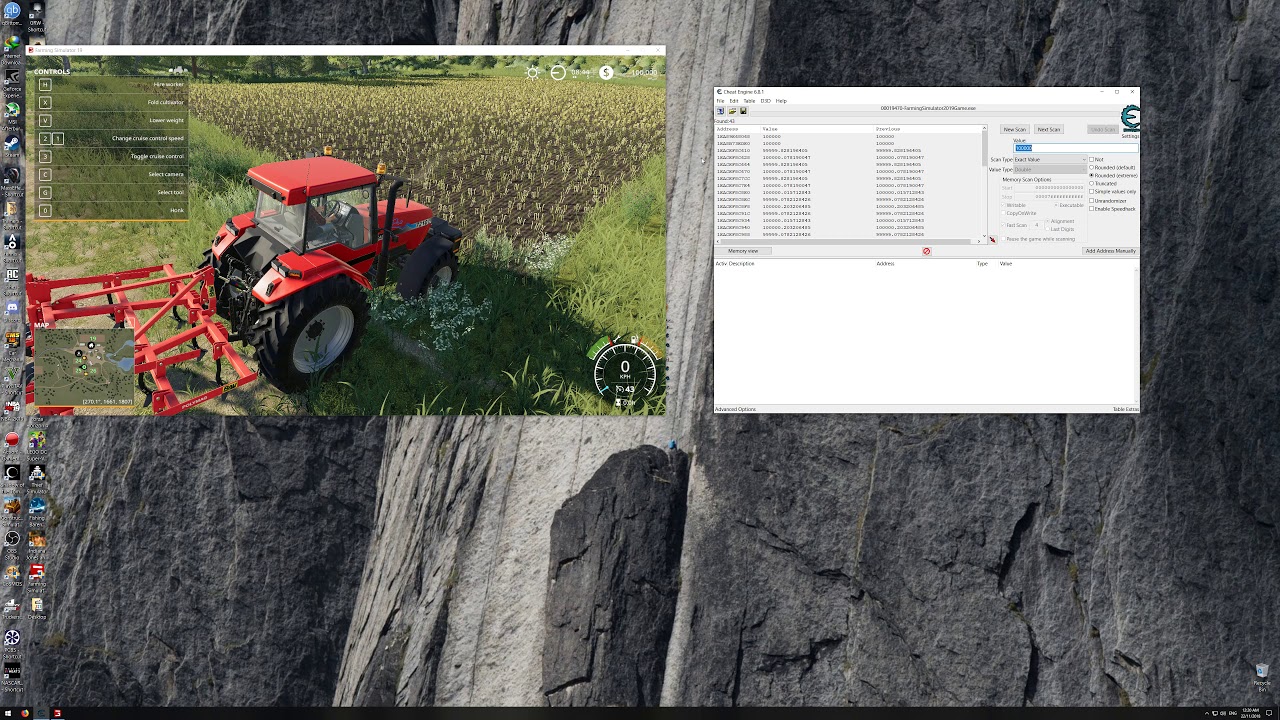Open the Table menu in Cheat Engine
Image resolution: width=1280 pixels, height=720 pixels.
pyautogui.click(x=749, y=101)
